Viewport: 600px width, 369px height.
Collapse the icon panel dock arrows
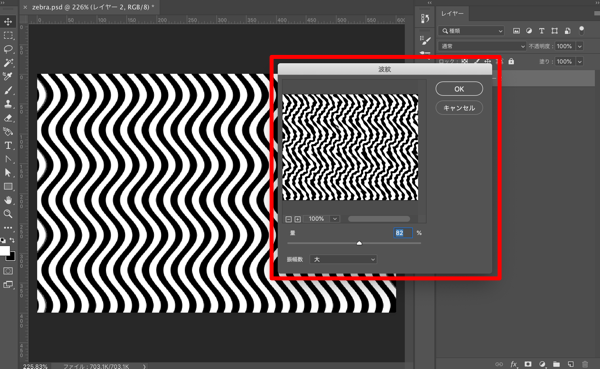tap(429, 3)
